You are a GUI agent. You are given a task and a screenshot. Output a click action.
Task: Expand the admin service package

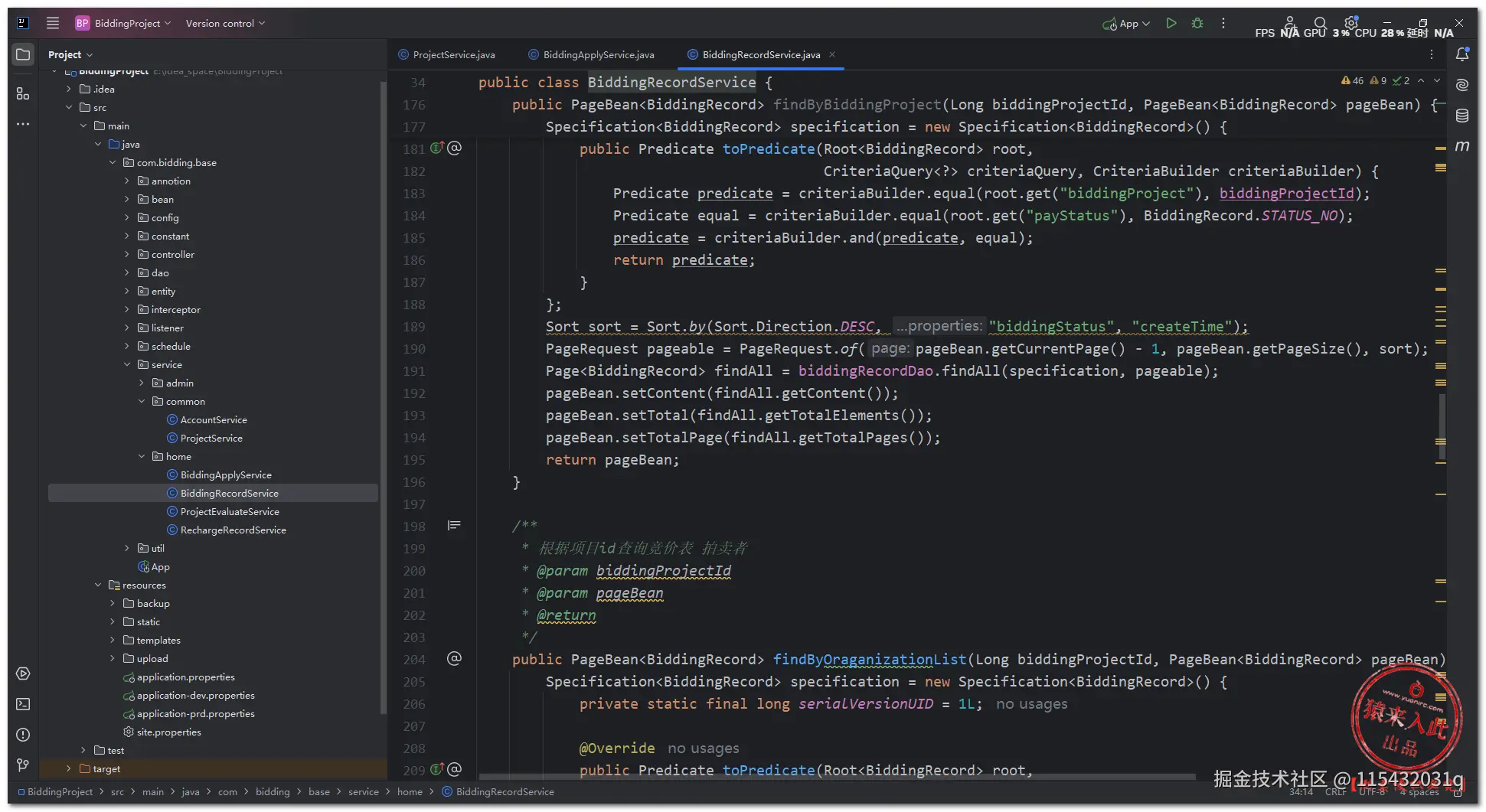point(142,383)
